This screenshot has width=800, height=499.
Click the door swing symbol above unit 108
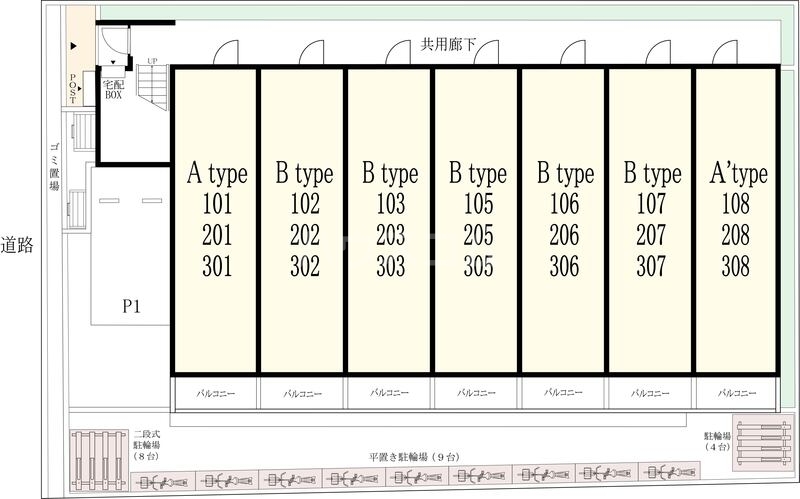click(x=745, y=53)
